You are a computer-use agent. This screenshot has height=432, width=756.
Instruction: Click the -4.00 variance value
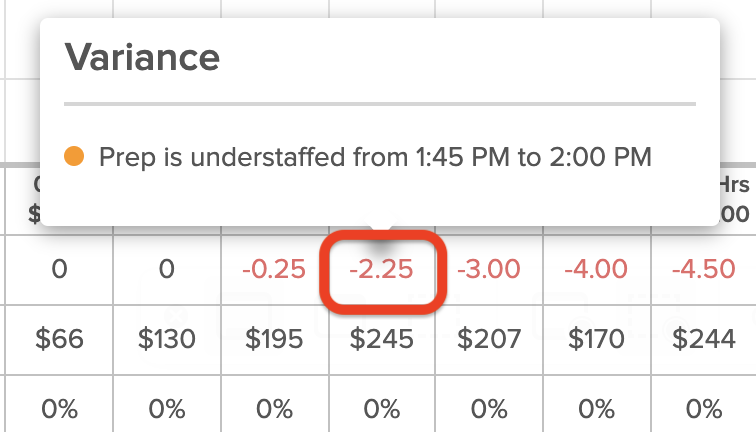pos(596,269)
